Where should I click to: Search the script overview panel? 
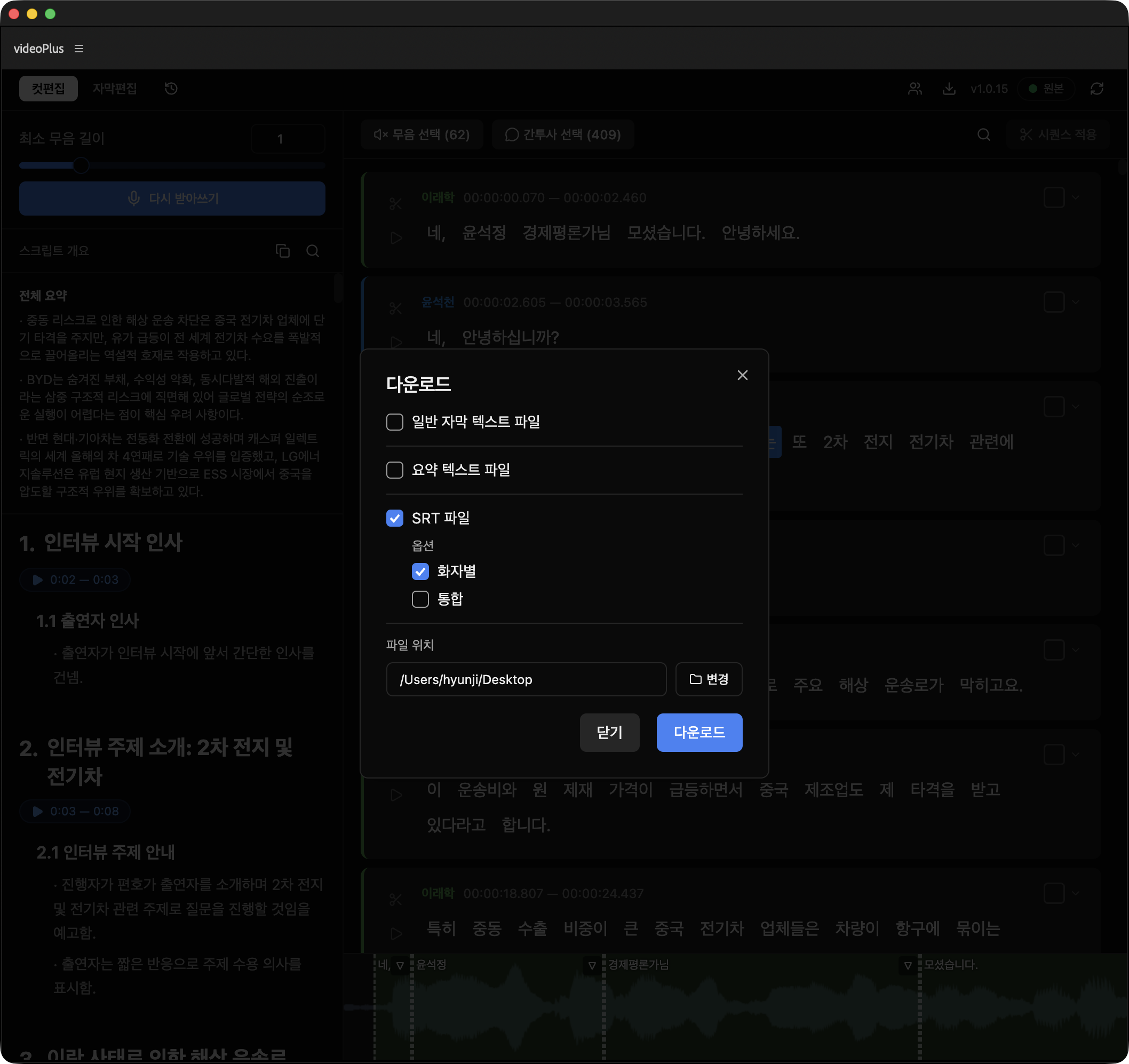pos(312,250)
